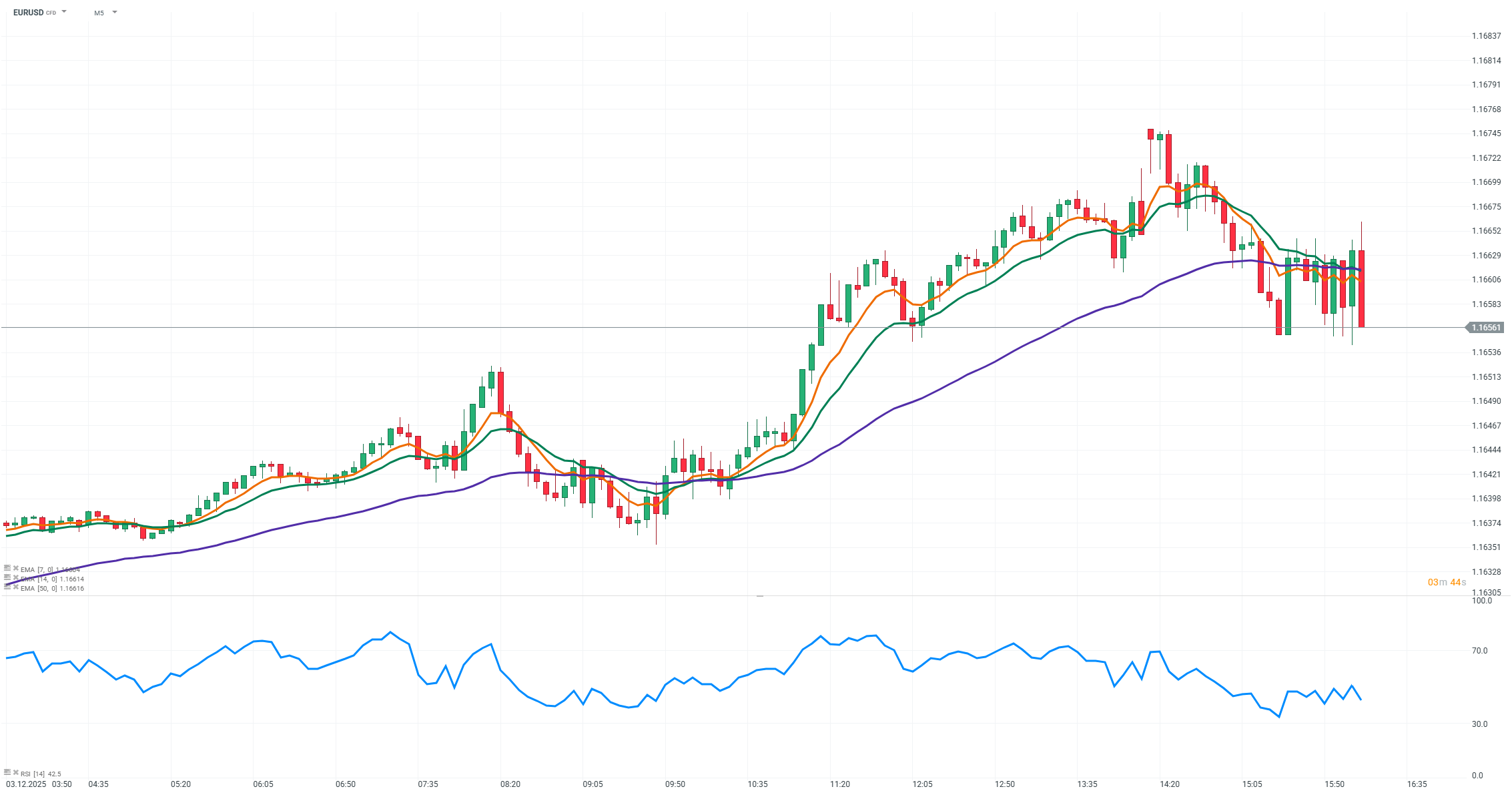Click the EURUSD symbol name

28,13
